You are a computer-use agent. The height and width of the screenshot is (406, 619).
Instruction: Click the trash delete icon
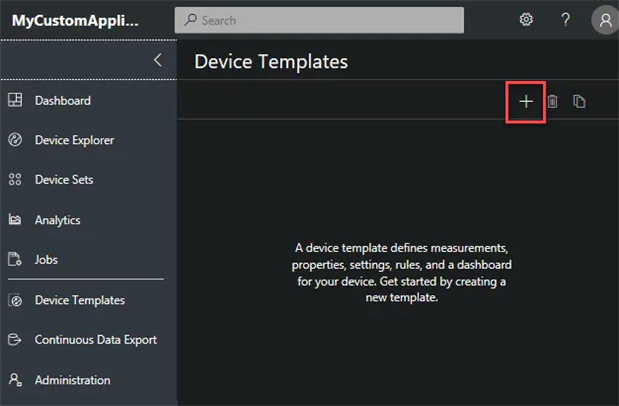click(x=552, y=102)
